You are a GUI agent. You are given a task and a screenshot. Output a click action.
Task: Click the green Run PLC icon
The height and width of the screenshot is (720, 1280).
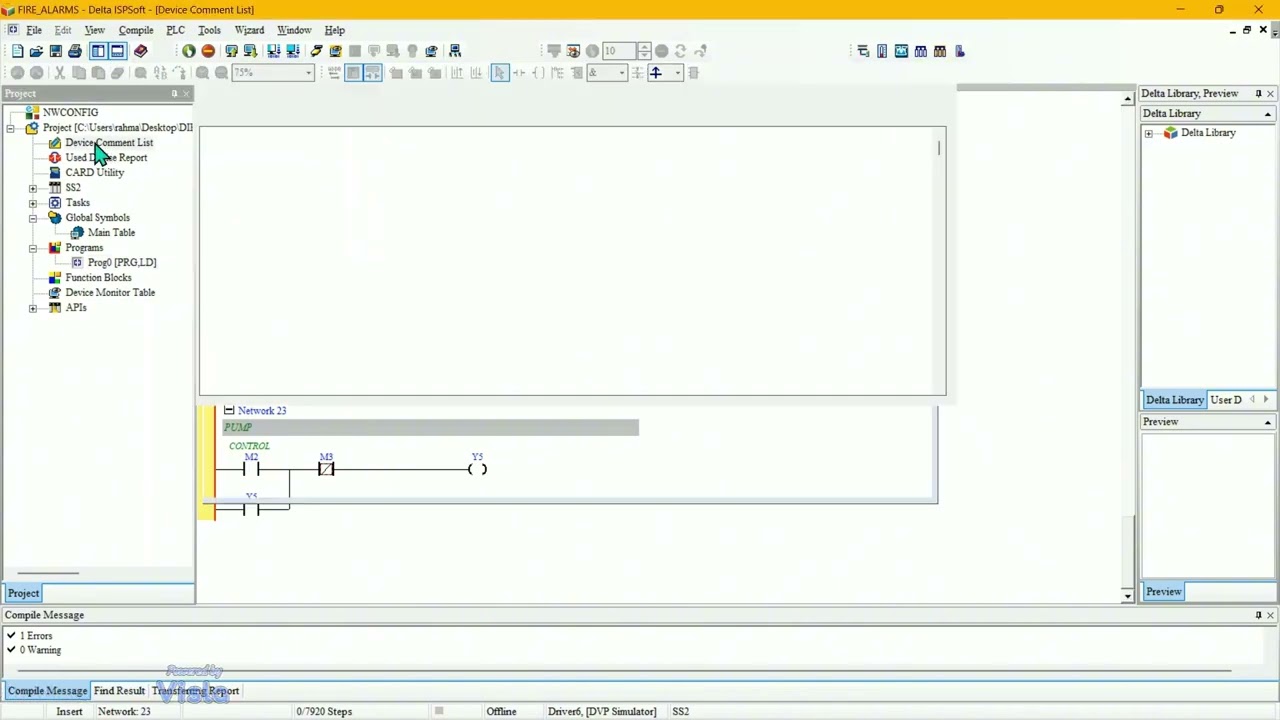point(188,51)
